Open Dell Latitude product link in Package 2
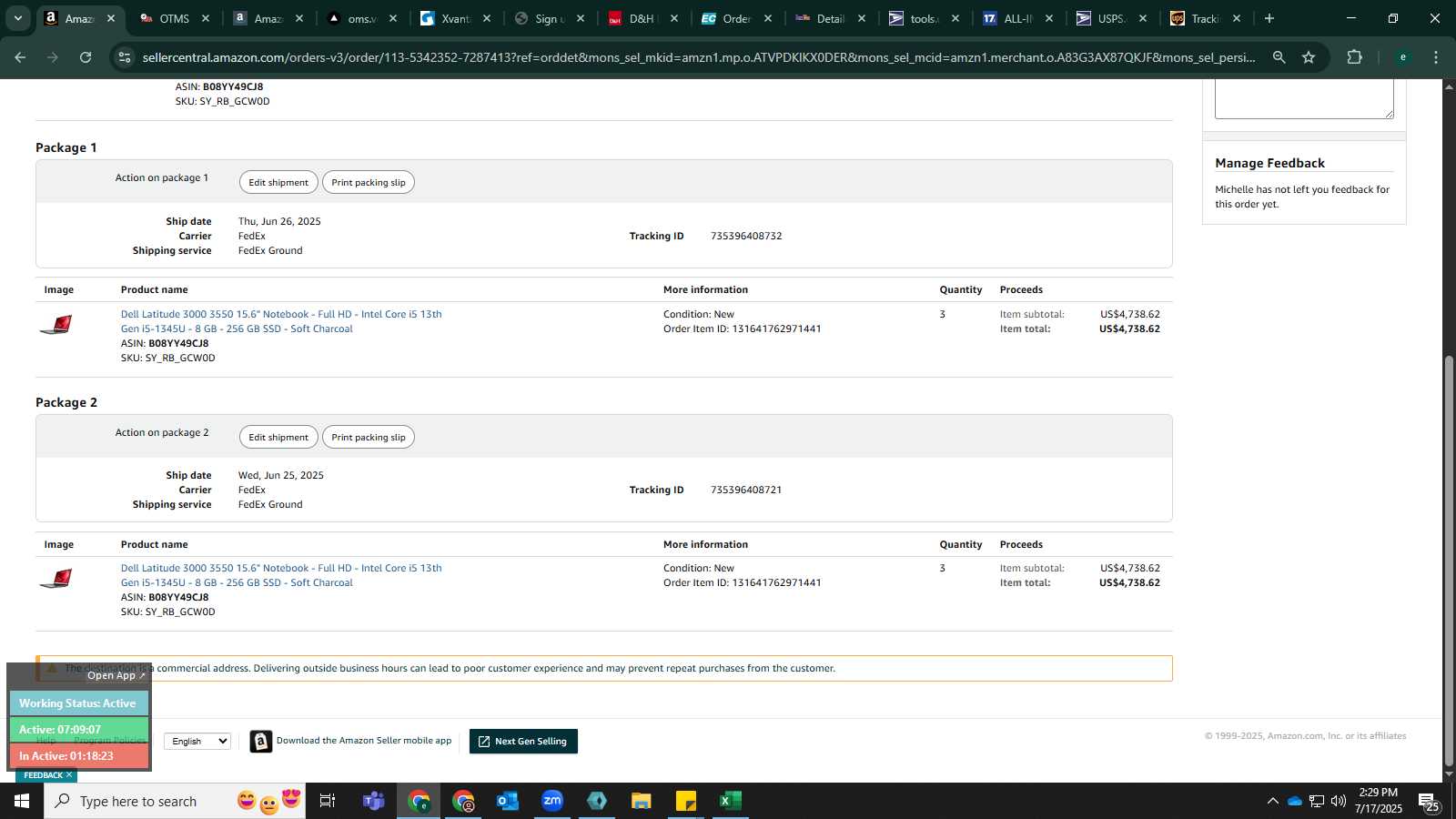The height and width of the screenshot is (819, 1456). click(281, 575)
